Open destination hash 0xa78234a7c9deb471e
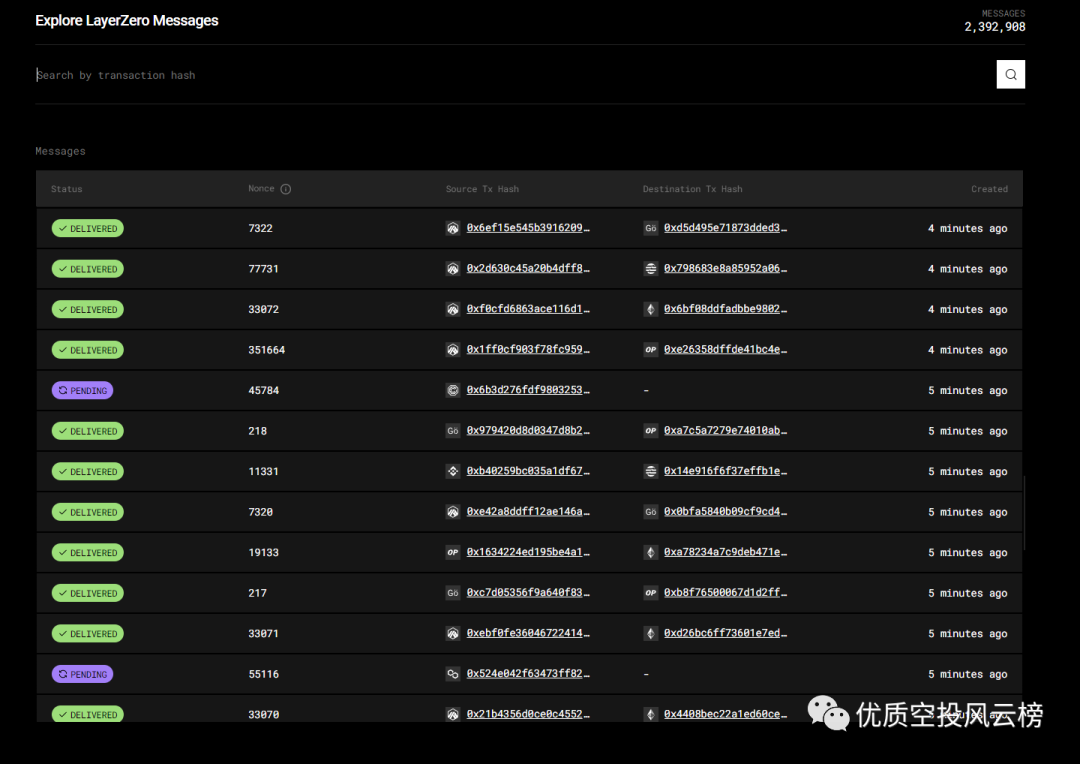Image resolution: width=1080 pixels, height=764 pixels. coord(725,553)
